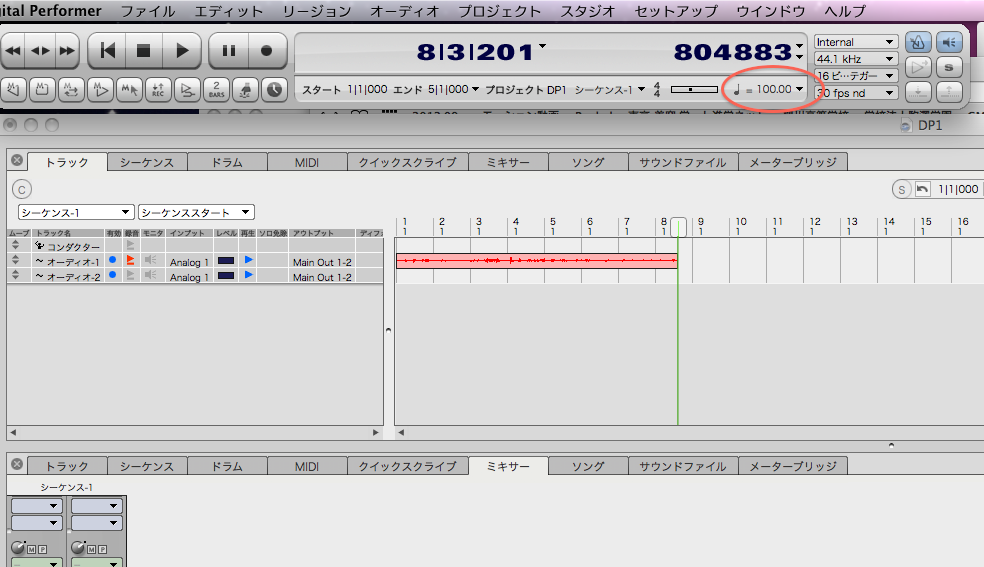Stop playback with the square stop button
984x567 pixels.
click(x=144, y=51)
